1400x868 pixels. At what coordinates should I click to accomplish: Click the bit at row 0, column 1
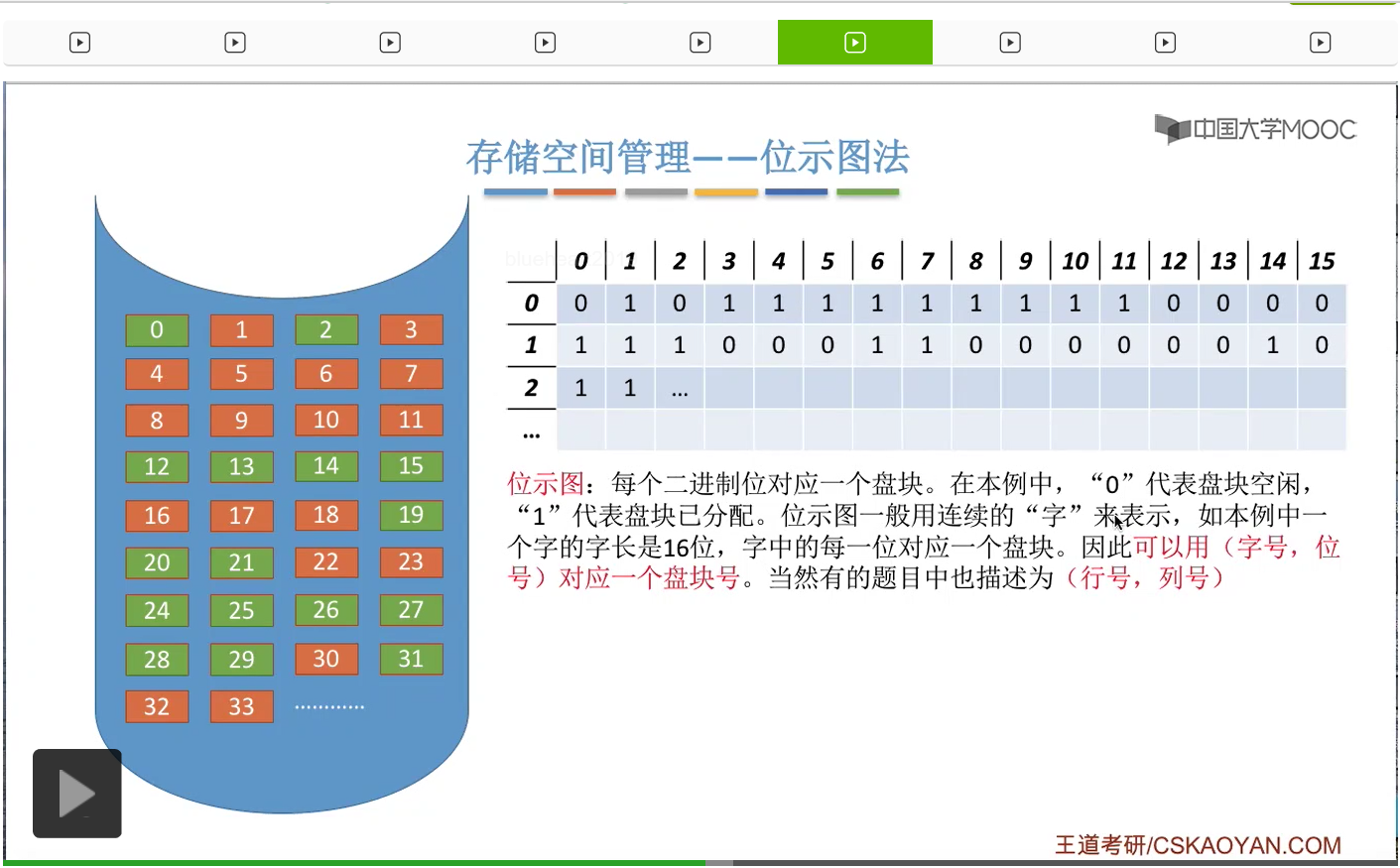630,304
